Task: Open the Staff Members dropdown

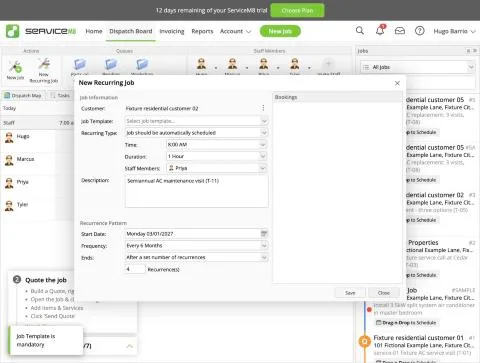Action: pyautogui.click(x=263, y=168)
